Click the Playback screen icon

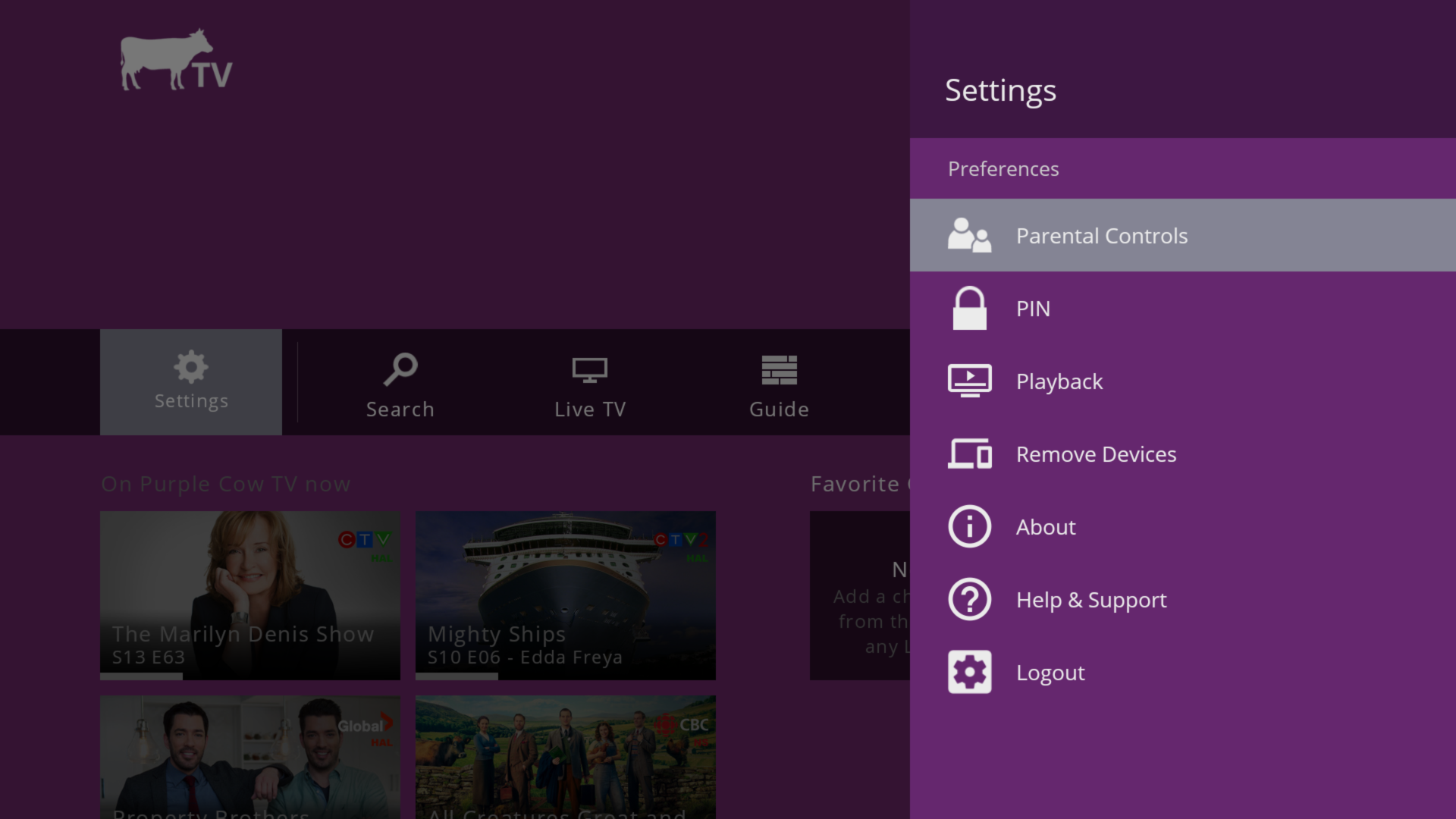[969, 381]
